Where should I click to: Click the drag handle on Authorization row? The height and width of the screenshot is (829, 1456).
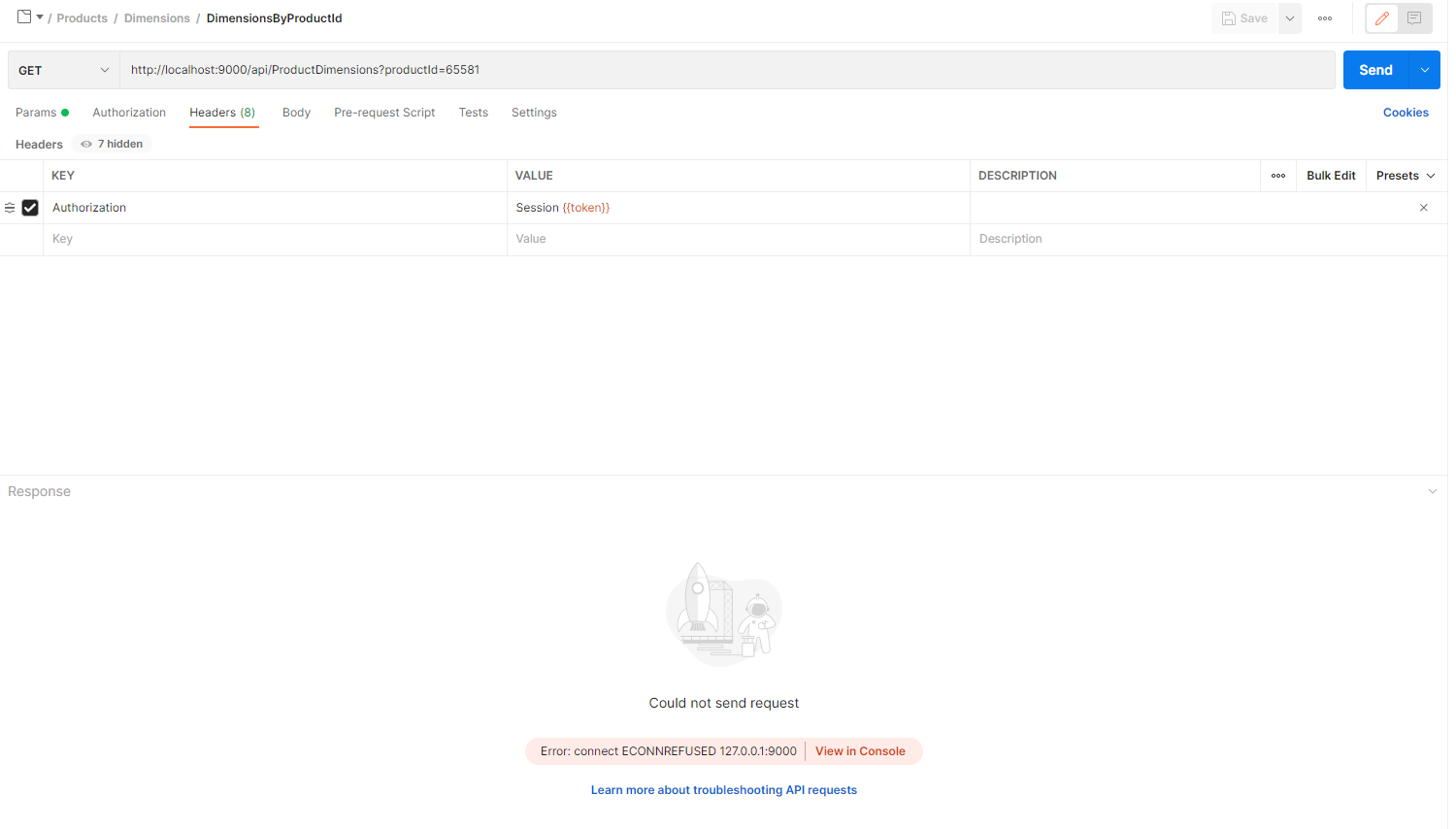point(10,208)
